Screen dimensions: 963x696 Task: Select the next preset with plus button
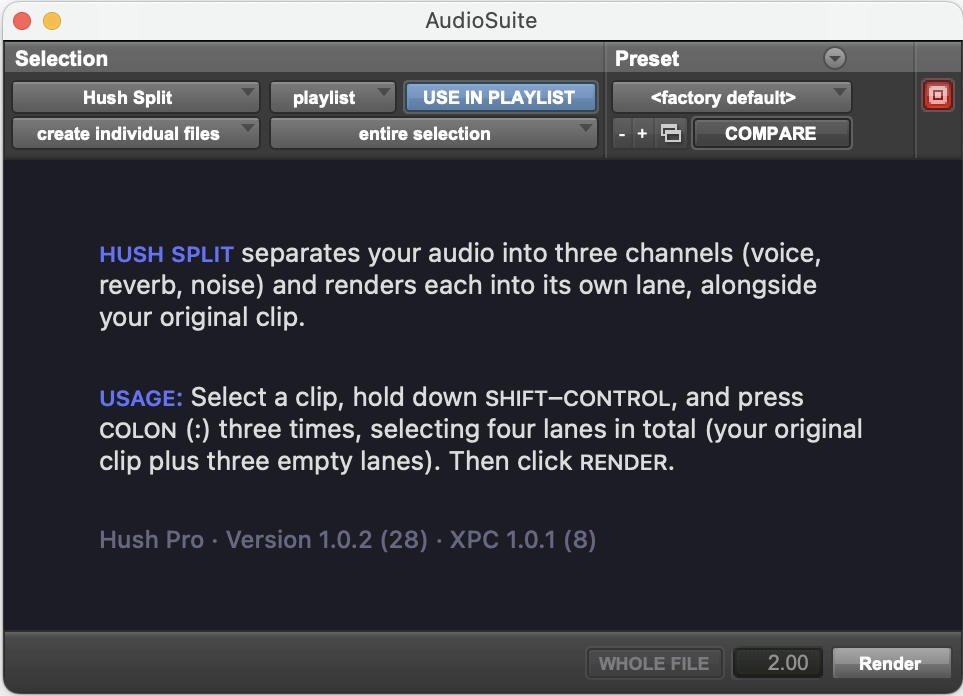point(642,134)
